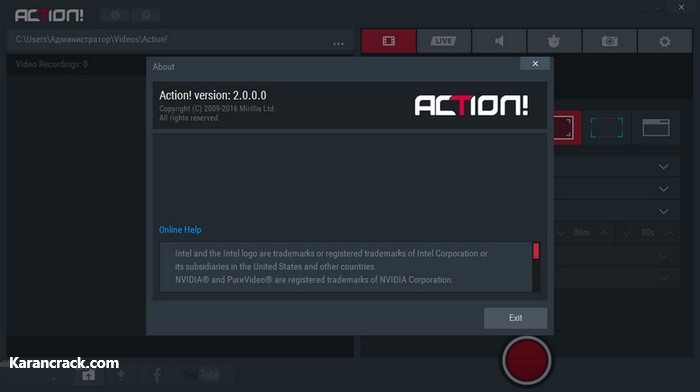Select the red fullscreen recording mode icon
Screen dimensions: 700x392
tap(567, 128)
